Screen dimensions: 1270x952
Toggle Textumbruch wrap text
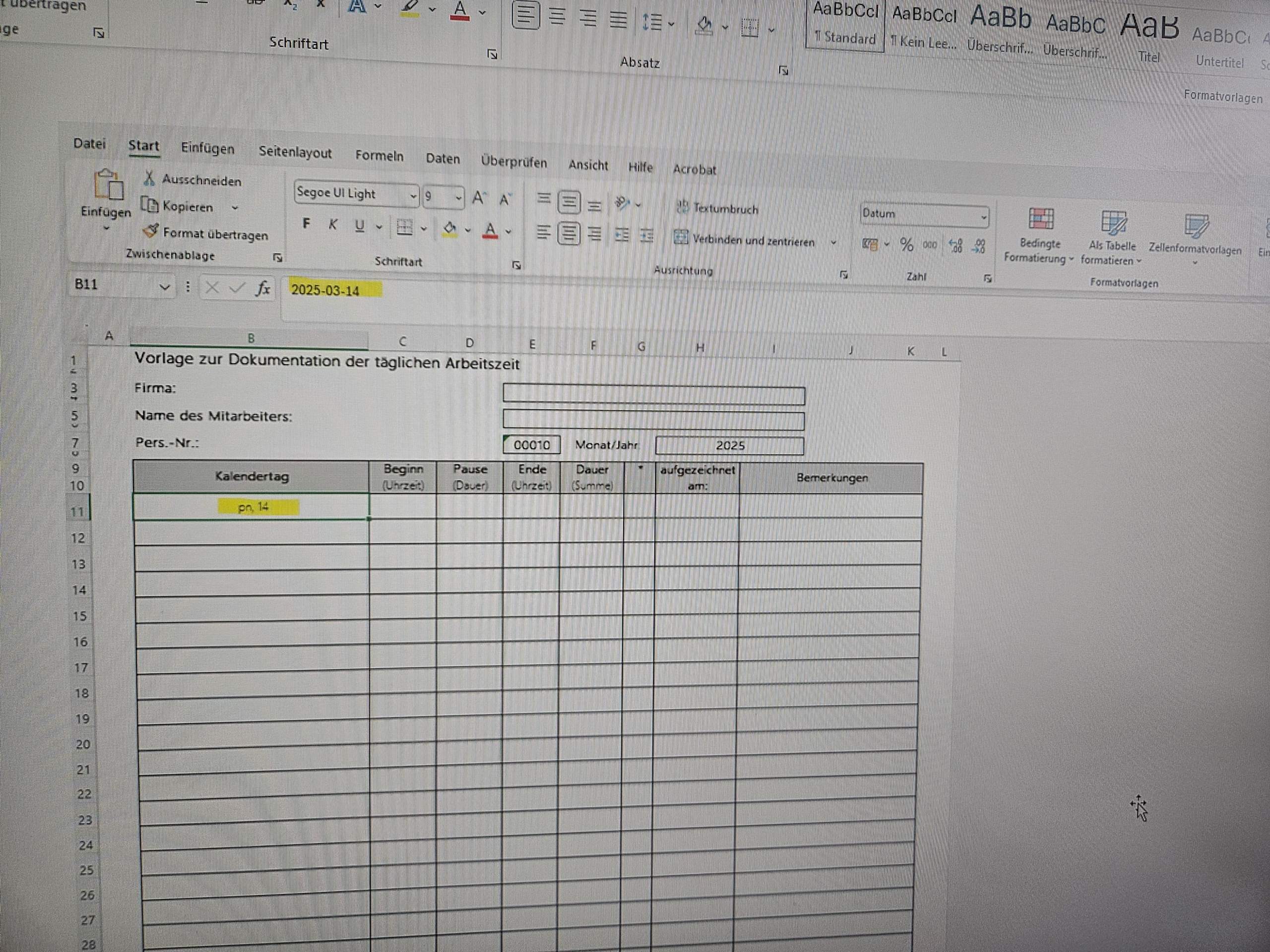click(x=718, y=208)
